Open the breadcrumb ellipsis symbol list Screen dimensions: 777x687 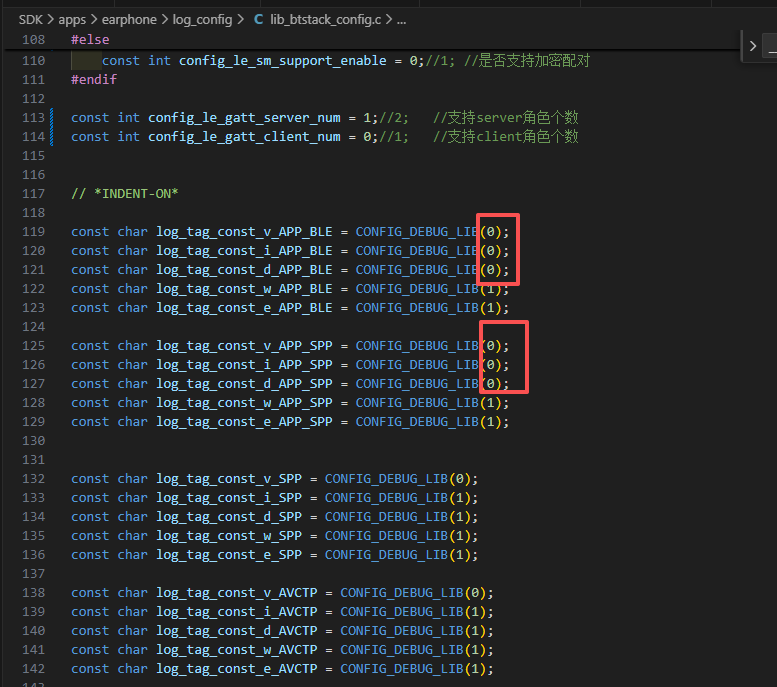click(401, 20)
